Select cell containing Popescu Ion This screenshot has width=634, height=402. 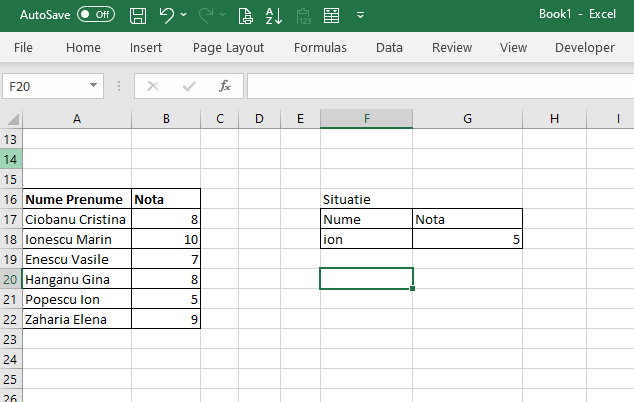(x=77, y=299)
